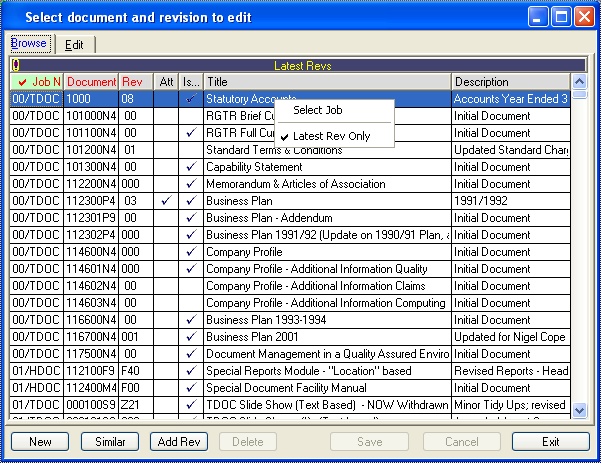Click the scrollbar up arrow
Image resolution: width=601 pixels, height=463 pixels.
click(580, 81)
